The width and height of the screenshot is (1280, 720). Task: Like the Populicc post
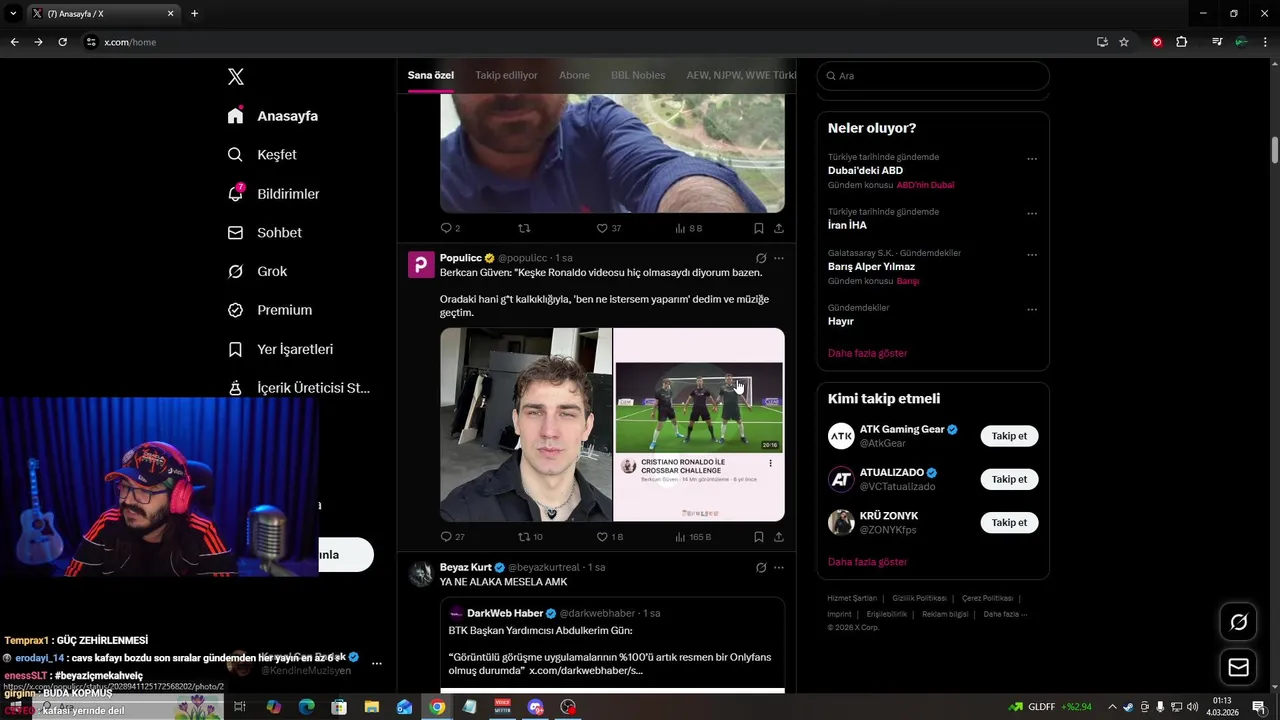point(602,537)
